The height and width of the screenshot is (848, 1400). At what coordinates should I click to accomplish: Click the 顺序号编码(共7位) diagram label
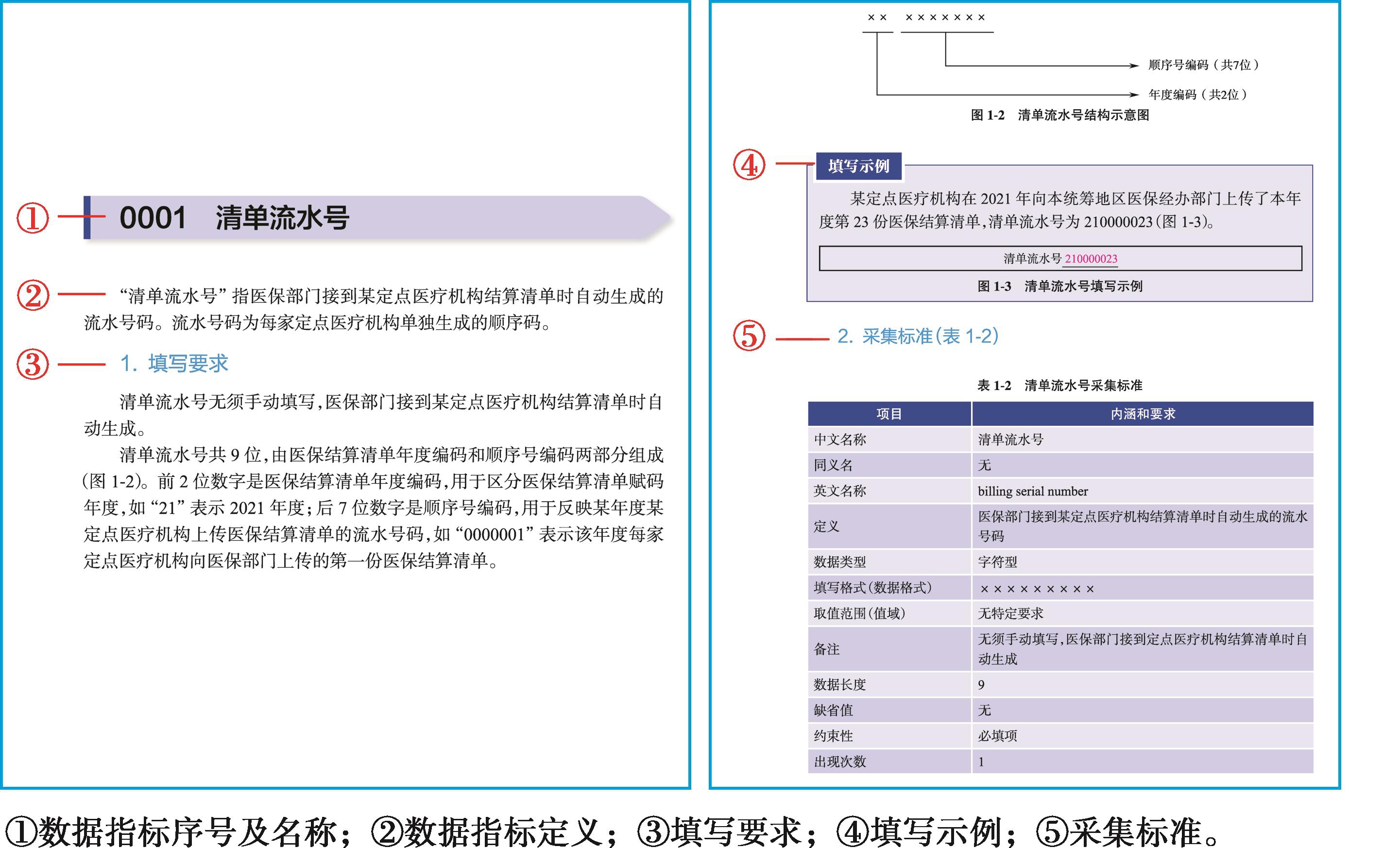click(1203, 65)
